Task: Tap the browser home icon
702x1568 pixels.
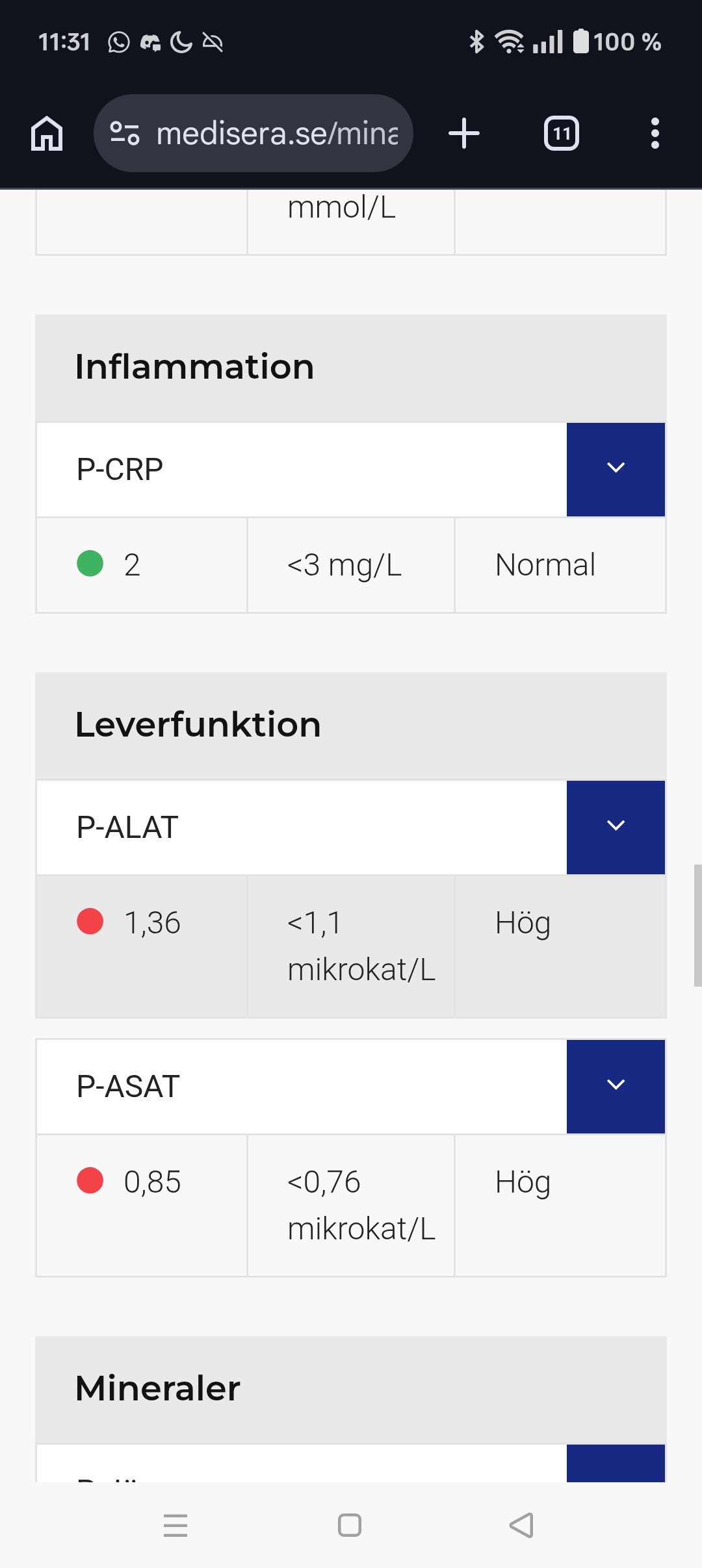Action: point(47,133)
